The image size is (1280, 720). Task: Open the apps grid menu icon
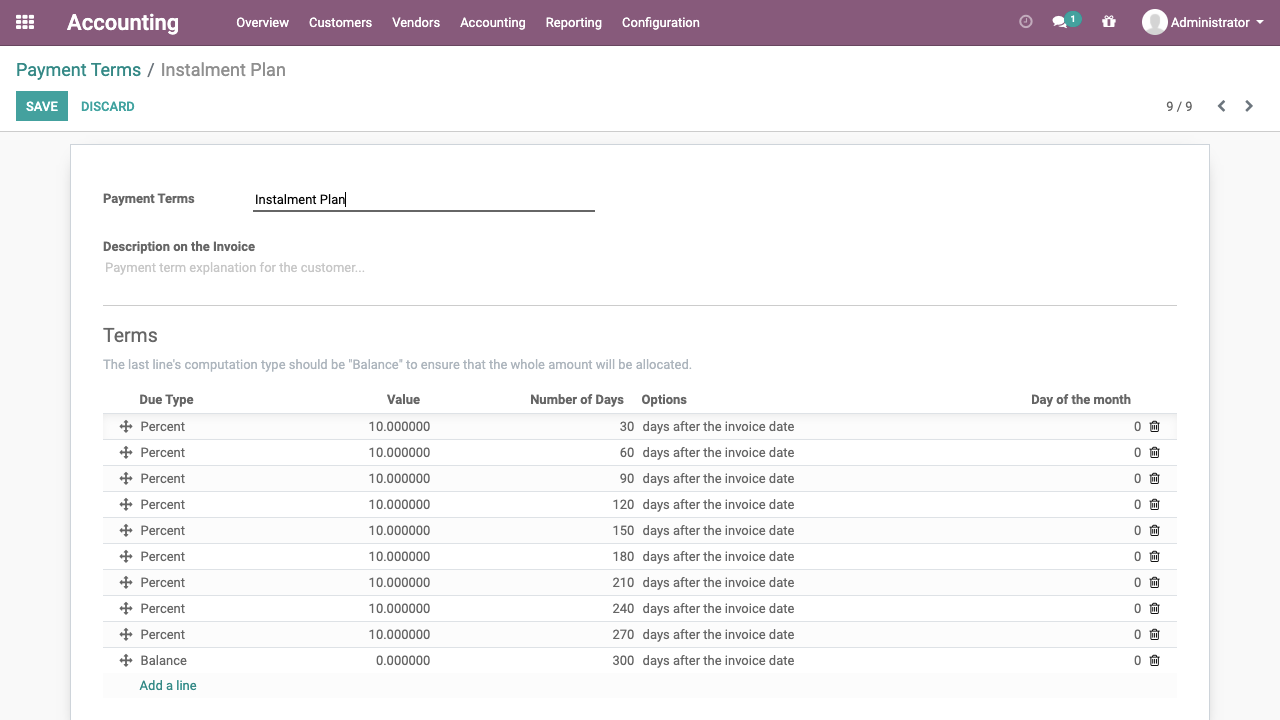pos(25,22)
